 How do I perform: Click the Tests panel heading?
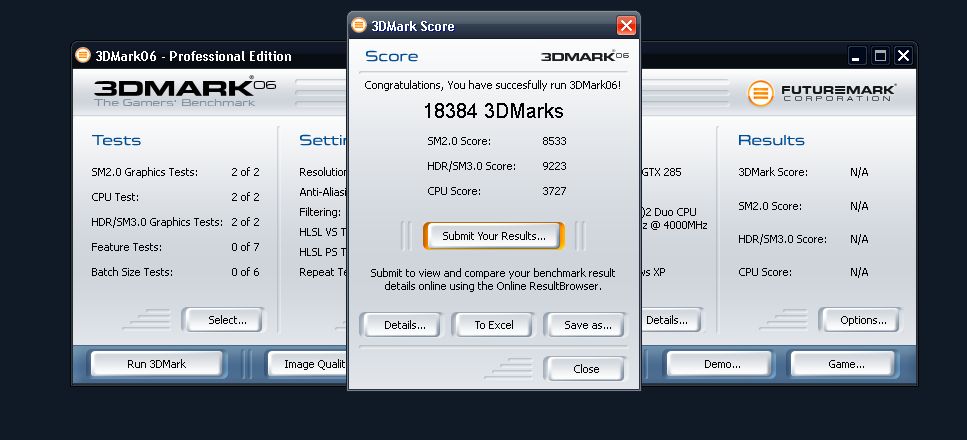116,140
